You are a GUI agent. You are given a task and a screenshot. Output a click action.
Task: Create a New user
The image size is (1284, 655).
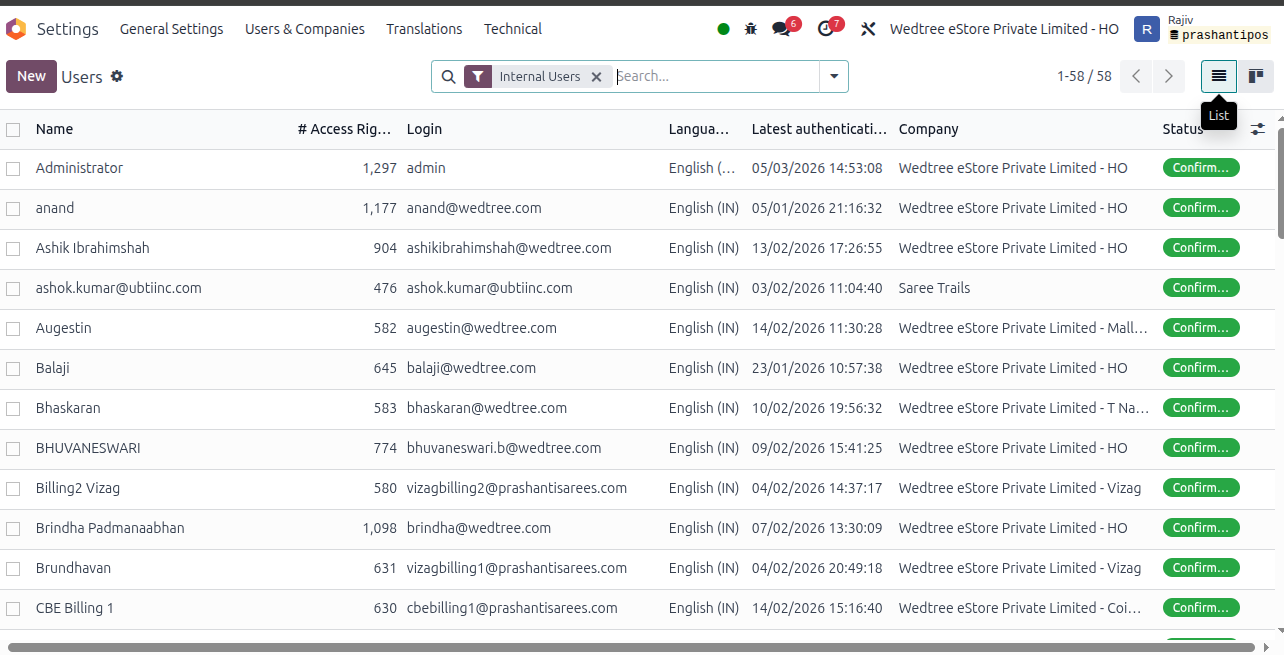pyautogui.click(x=31, y=76)
